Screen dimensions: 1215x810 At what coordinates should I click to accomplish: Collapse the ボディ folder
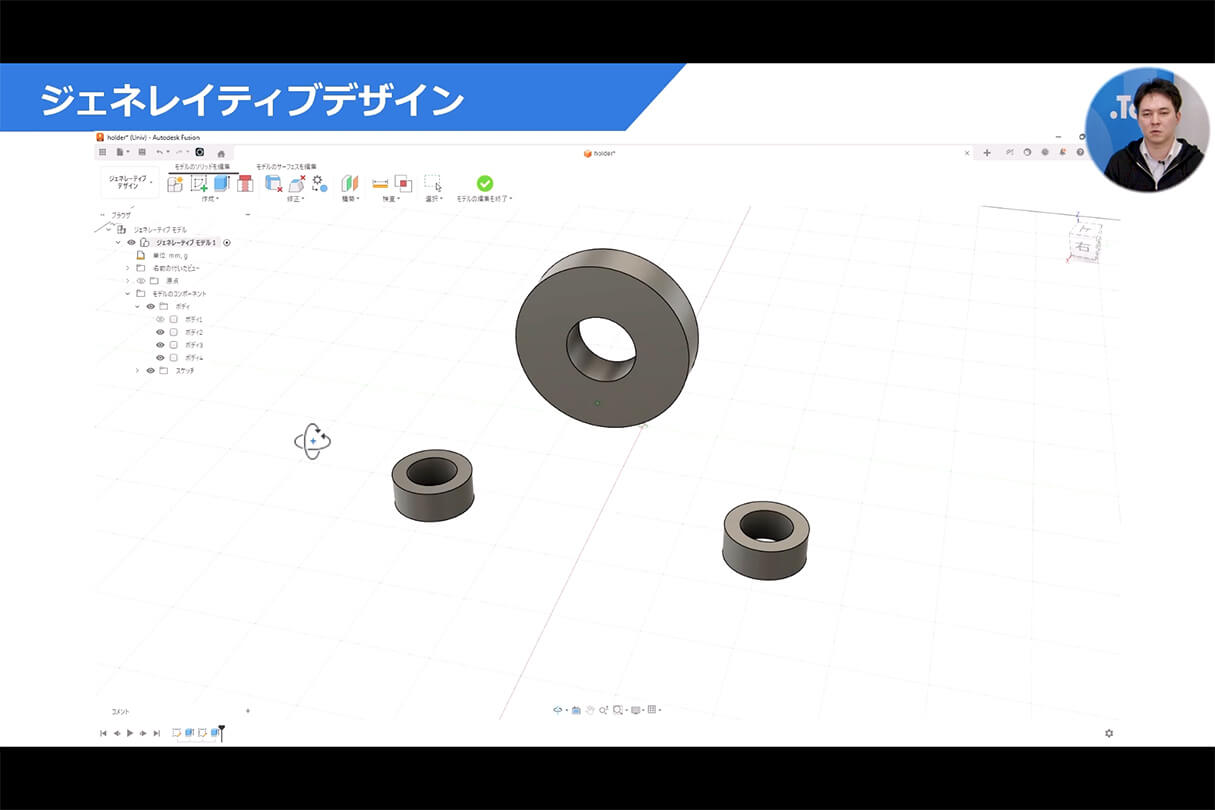click(x=138, y=306)
